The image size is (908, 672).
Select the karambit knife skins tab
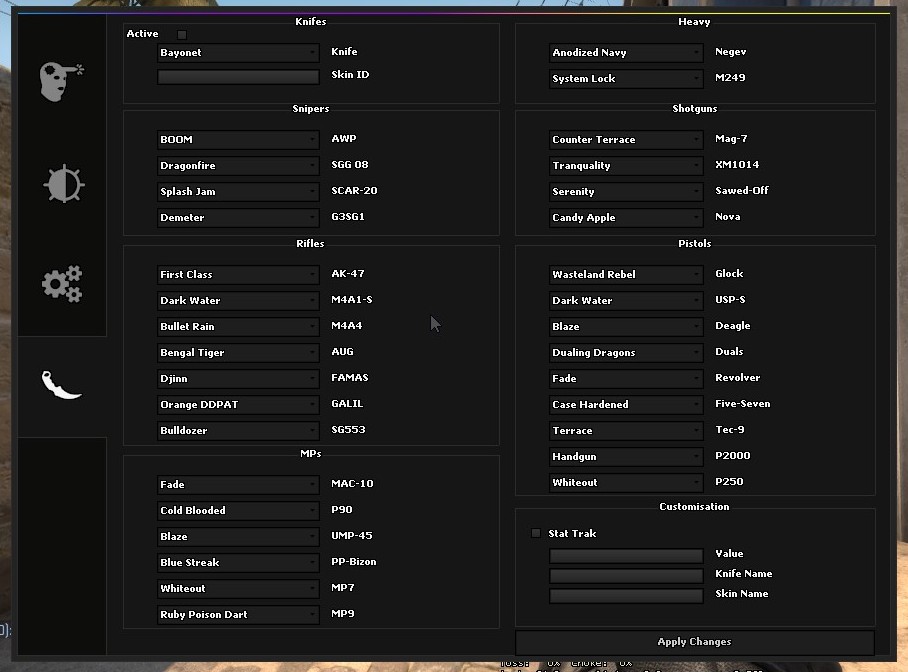[x=61, y=385]
